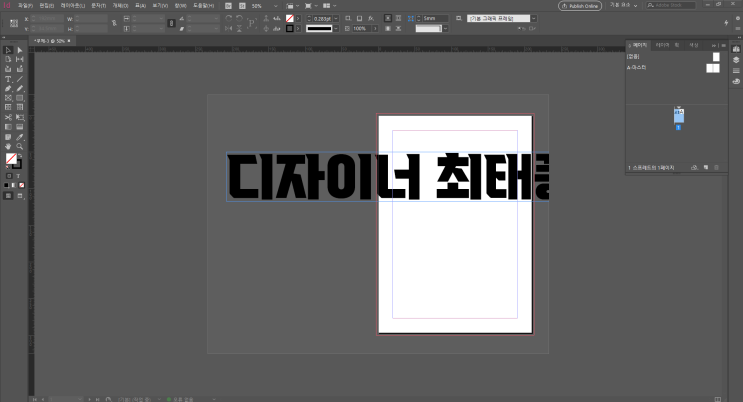Open the object style dropdown
This screenshot has height=402, width=743.
tap(534, 18)
